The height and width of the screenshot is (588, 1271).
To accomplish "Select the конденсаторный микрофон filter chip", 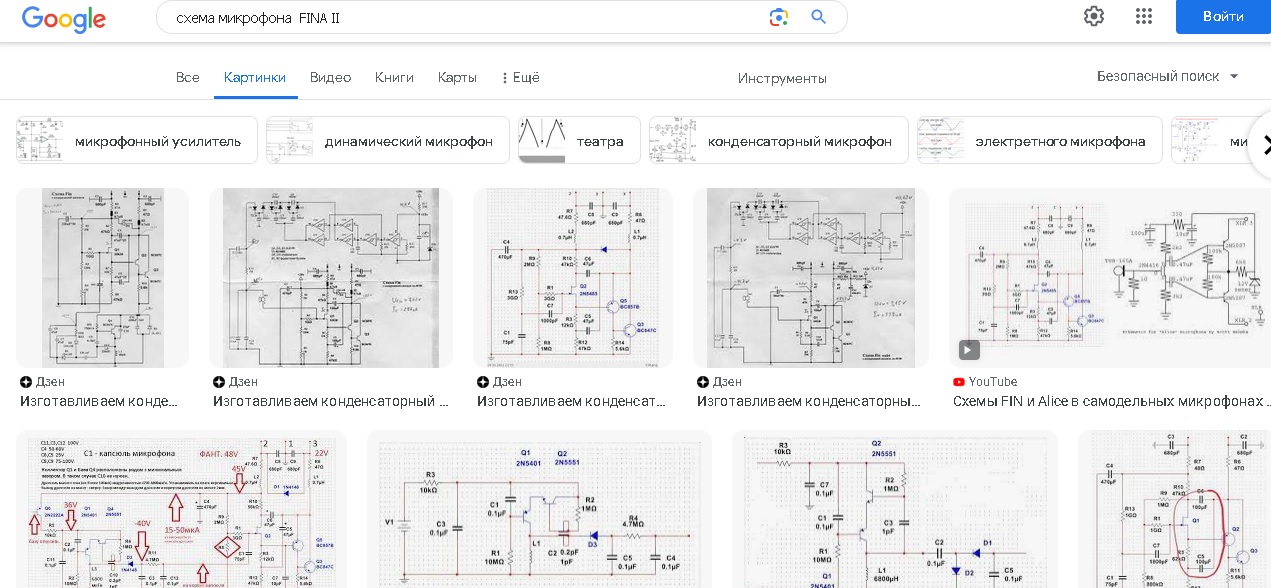I will pyautogui.click(x=778, y=141).
